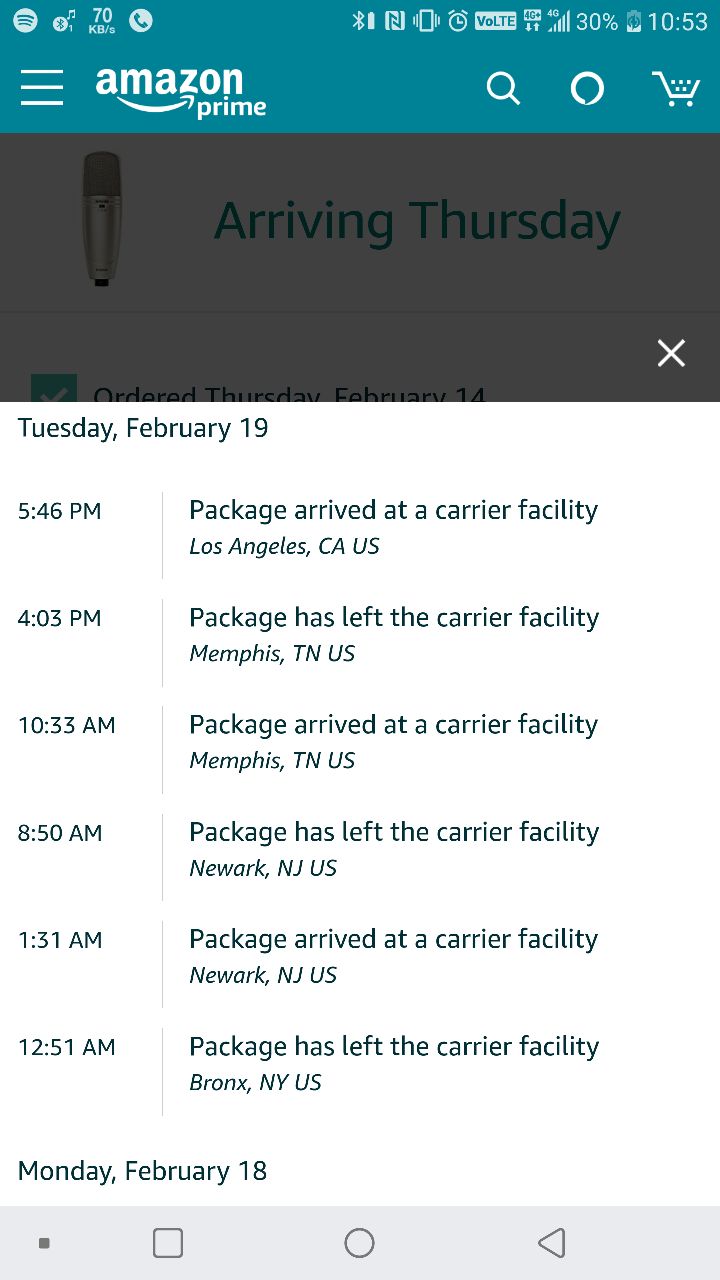Open the search magnifier icon
This screenshot has height=1280, width=720.
coord(503,89)
